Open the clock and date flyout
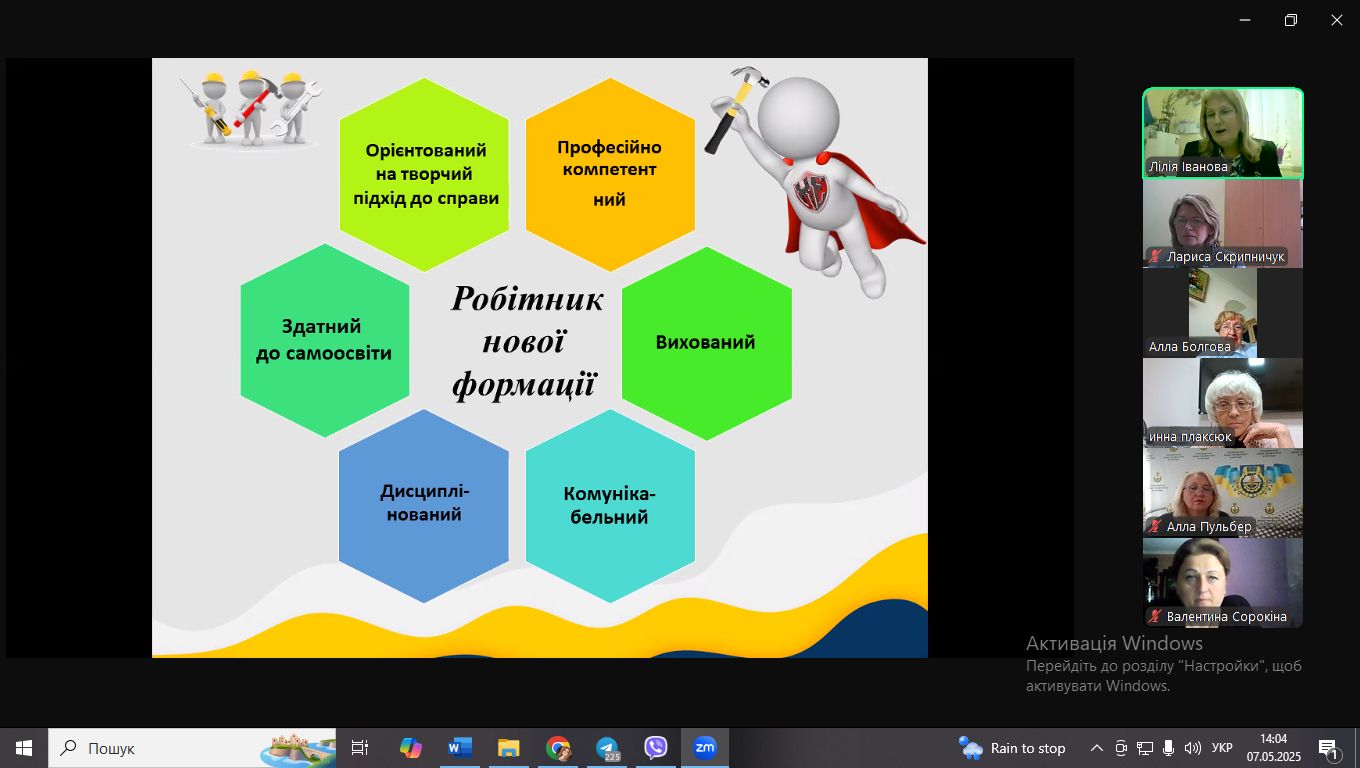 [x=1273, y=748]
